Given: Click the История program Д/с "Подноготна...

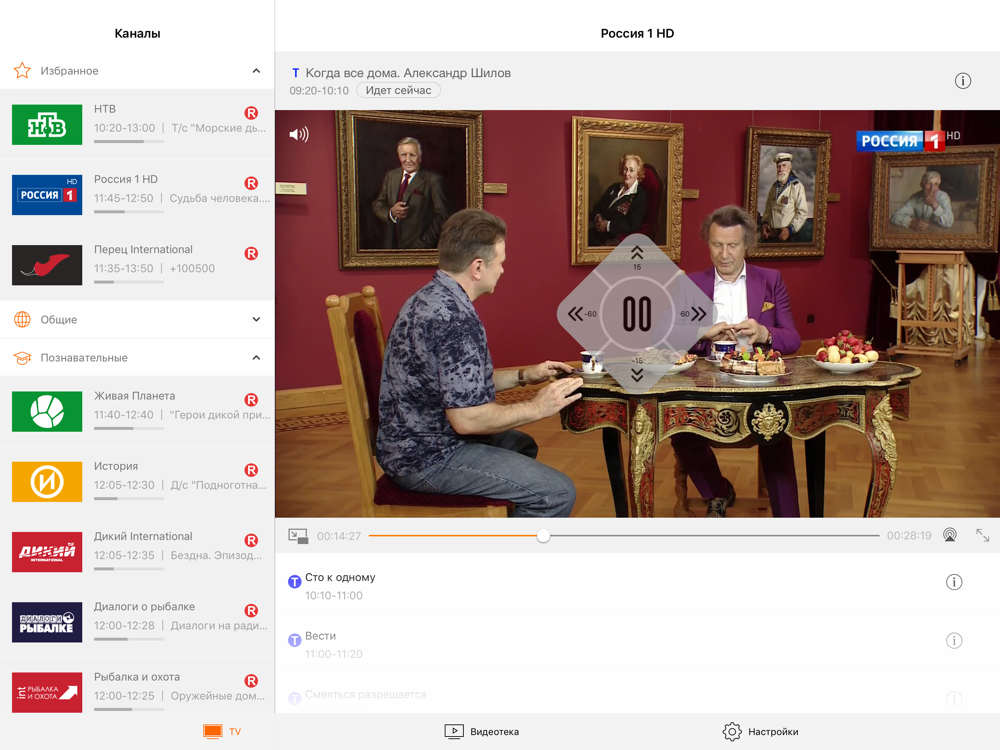Looking at the screenshot, I should (218, 485).
